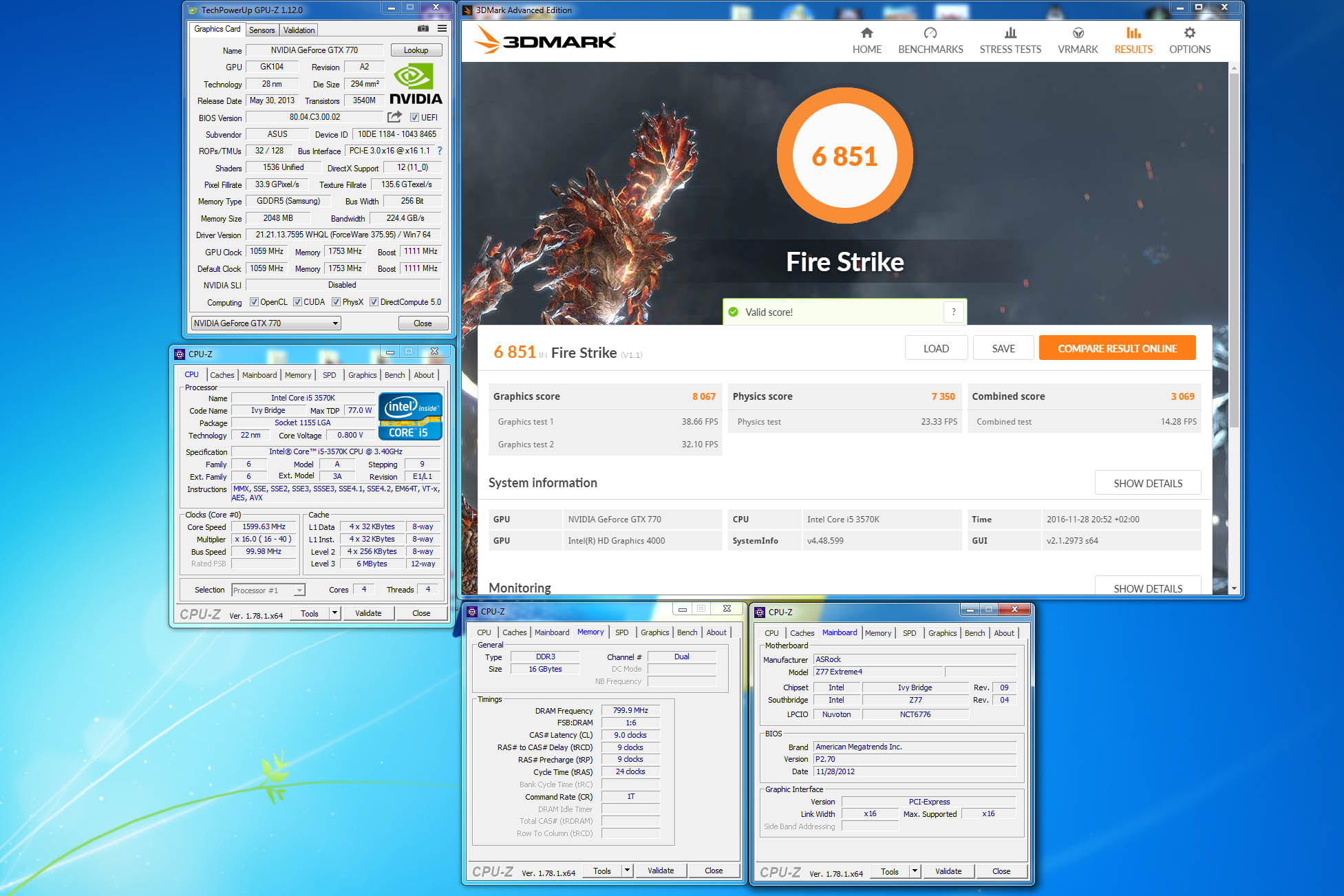Open Caches tab in CPU-Z processor window
1344x896 pixels.
[222, 375]
